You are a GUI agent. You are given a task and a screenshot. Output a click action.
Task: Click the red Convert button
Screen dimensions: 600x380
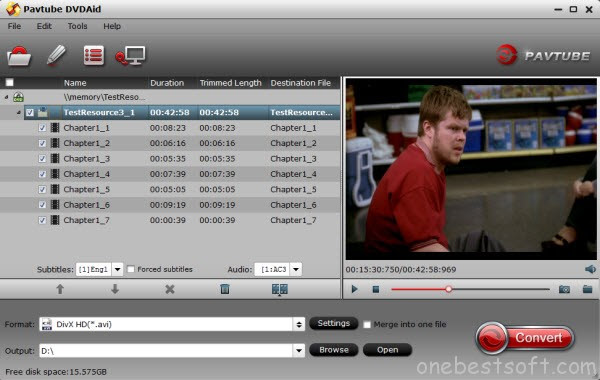[x=525, y=338]
